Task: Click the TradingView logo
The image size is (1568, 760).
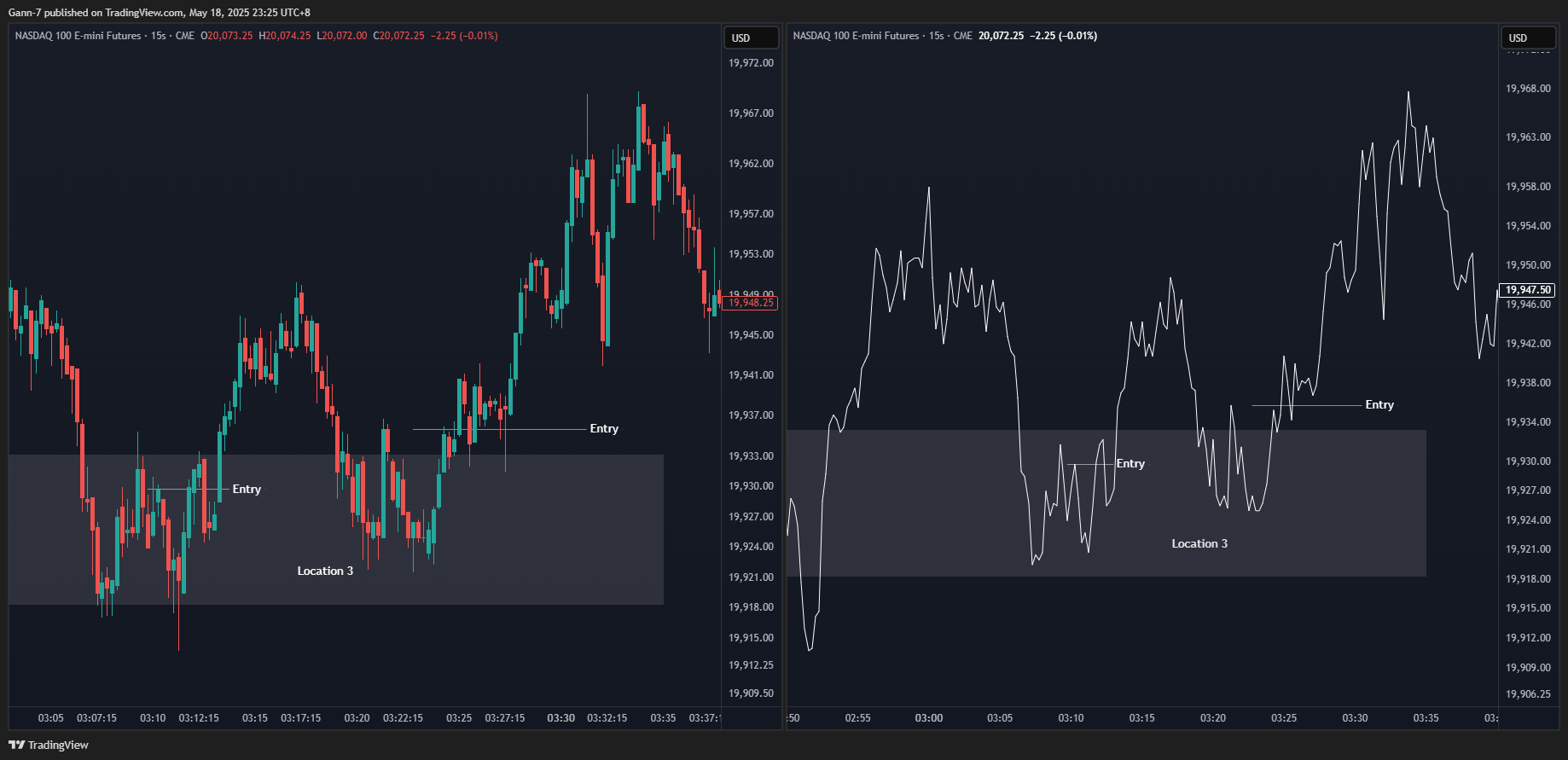Action: (x=48, y=745)
